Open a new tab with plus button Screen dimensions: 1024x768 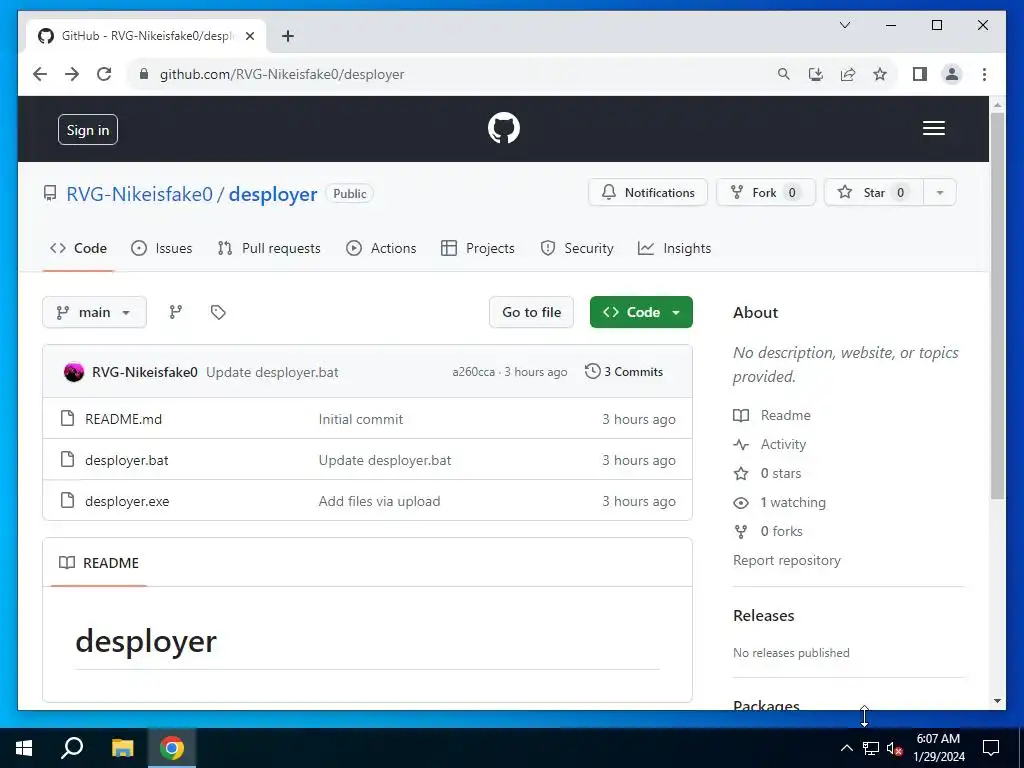pyautogui.click(x=287, y=36)
